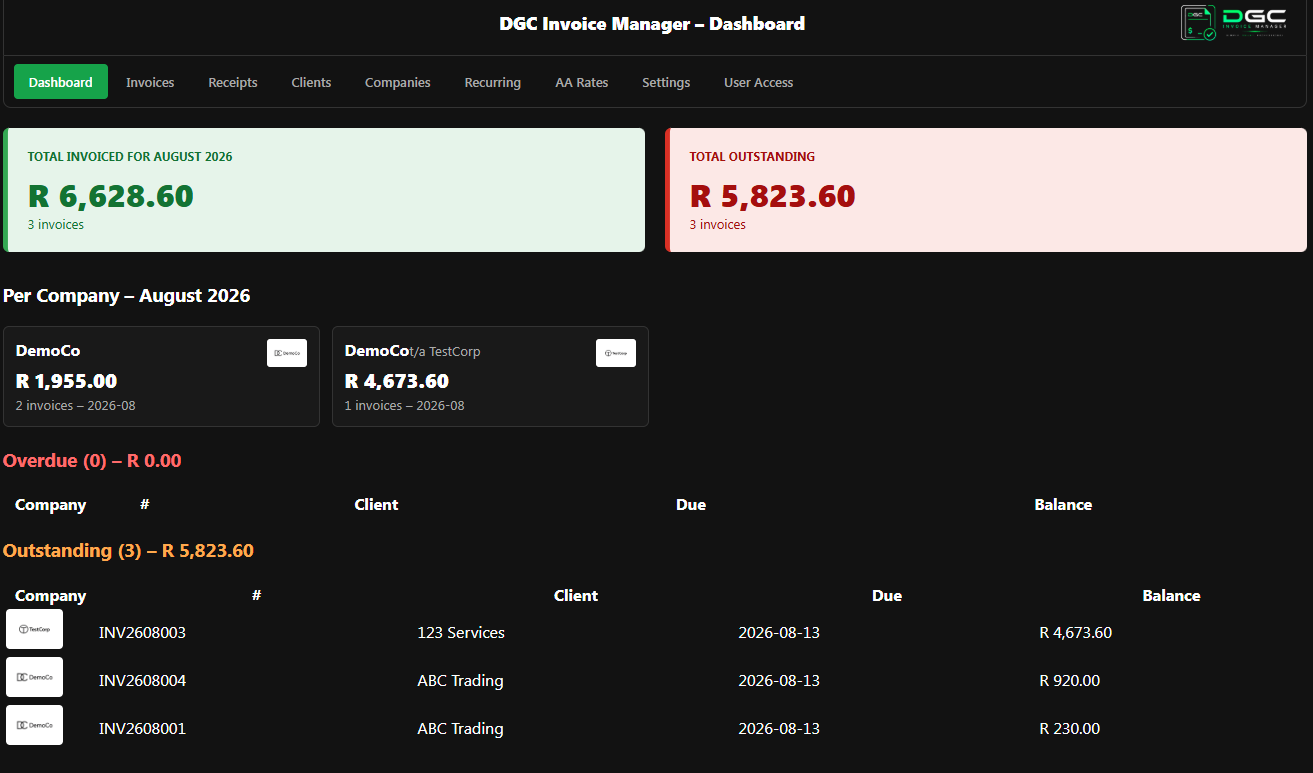The height and width of the screenshot is (773, 1313).
Task: Click the DGC Invoice Manager – Dashboard title
Action: [x=652, y=24]
